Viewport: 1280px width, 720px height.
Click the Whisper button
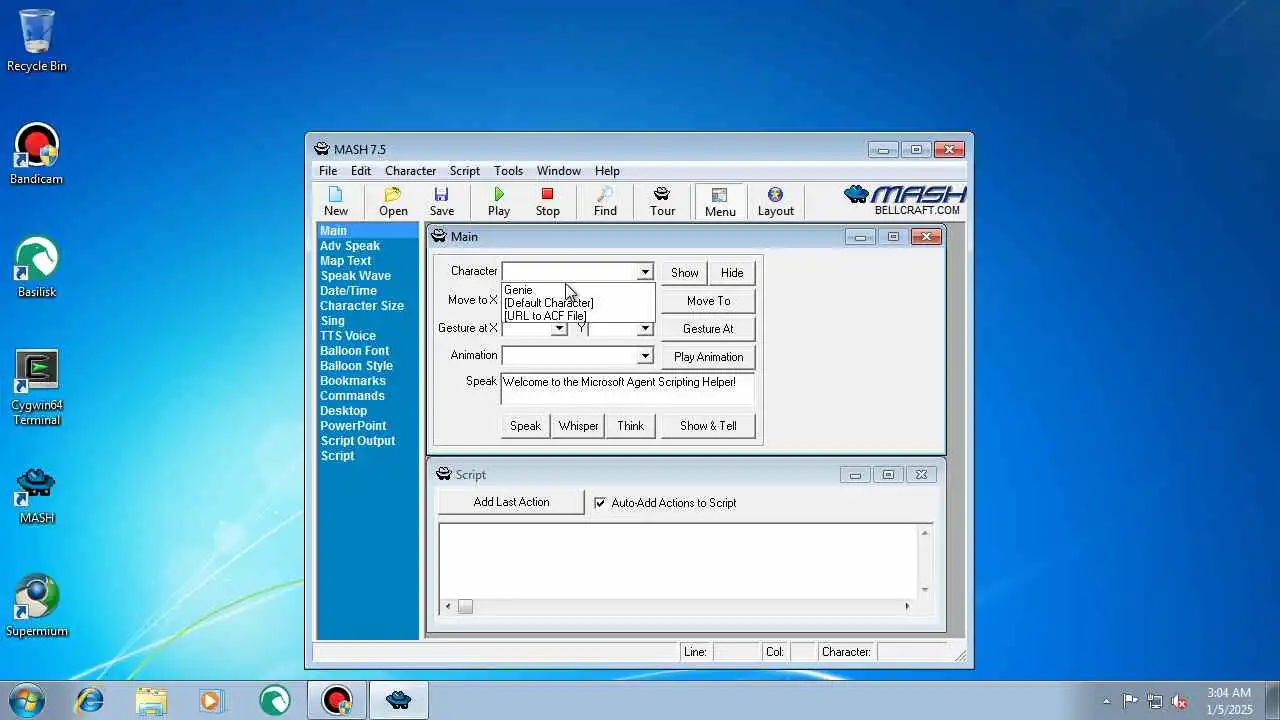click(x=578, y=426)
